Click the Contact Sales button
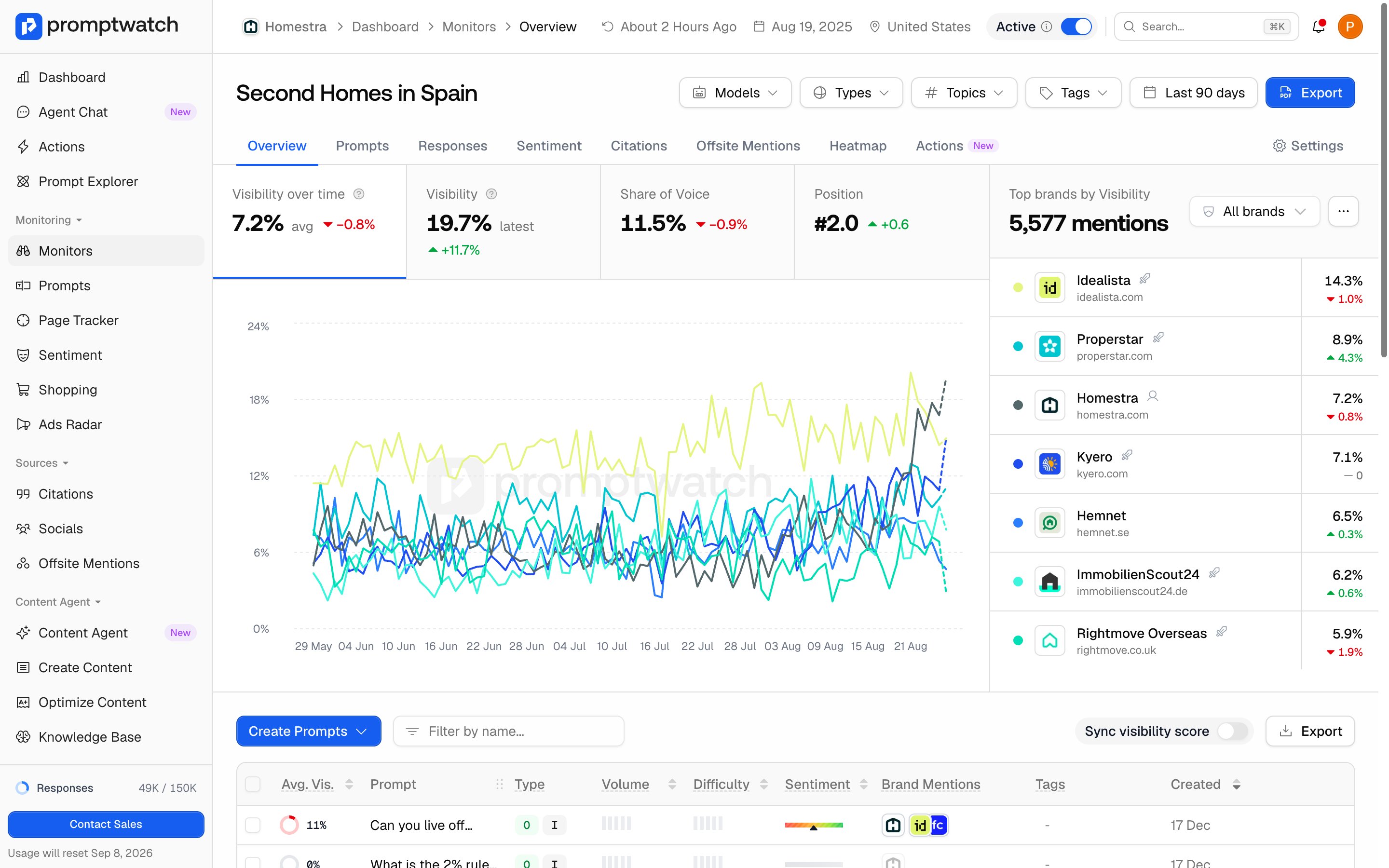The image size is (1389, 868). (x=106, y=825)
